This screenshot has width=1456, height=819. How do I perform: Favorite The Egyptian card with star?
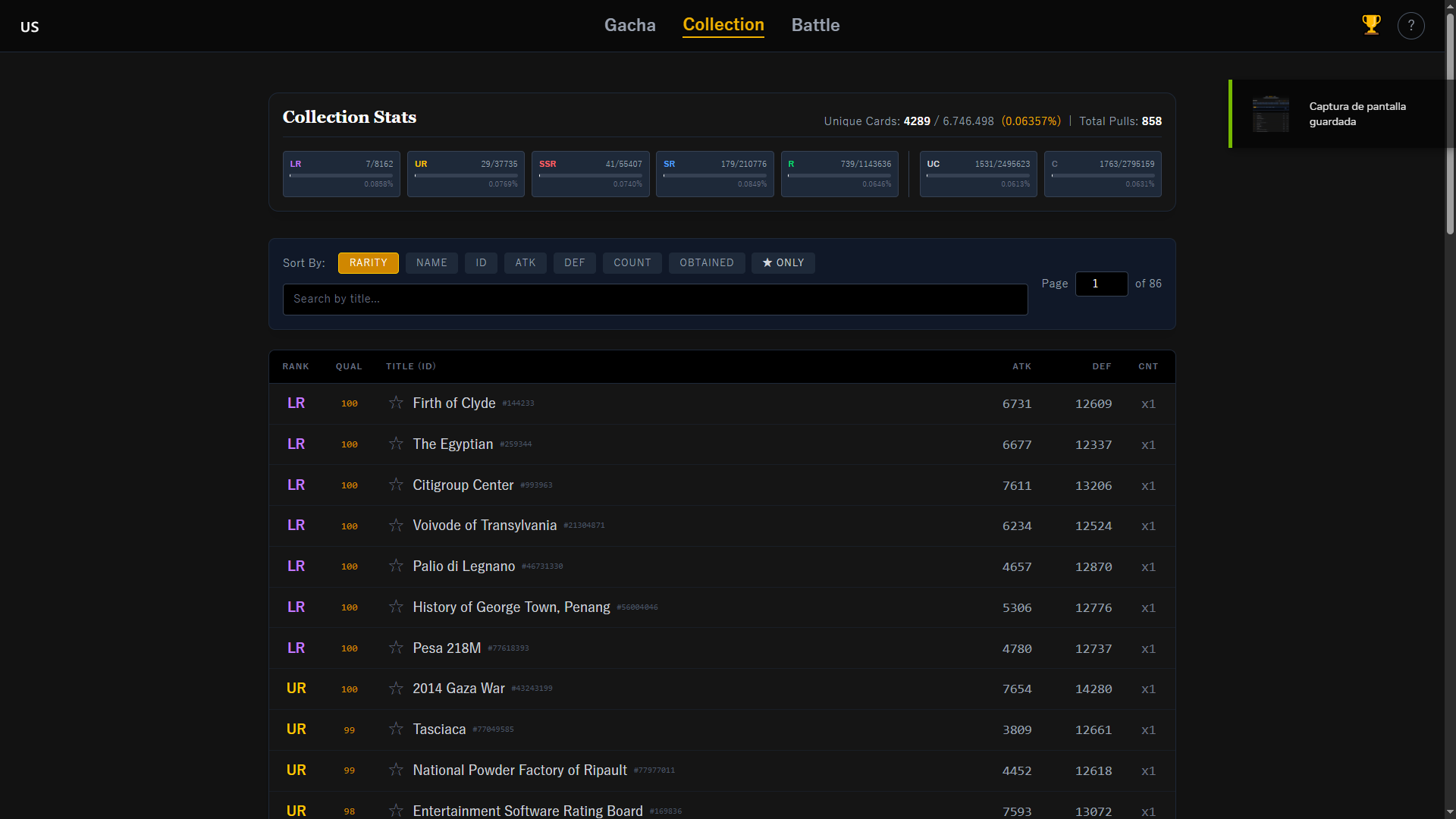pyautogui.click(x=396, y=444)
